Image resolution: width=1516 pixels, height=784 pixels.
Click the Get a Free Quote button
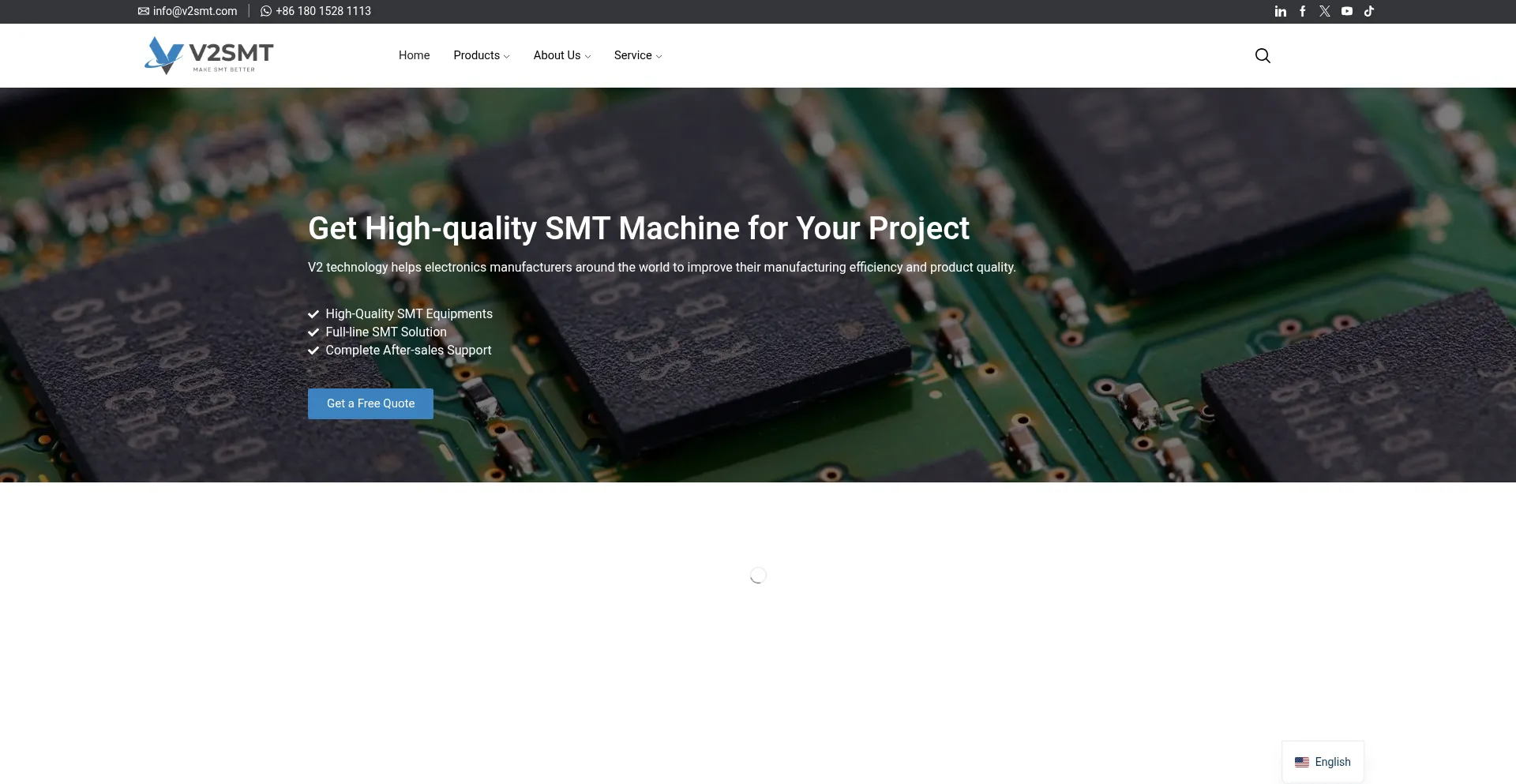[x=370, y=403]
